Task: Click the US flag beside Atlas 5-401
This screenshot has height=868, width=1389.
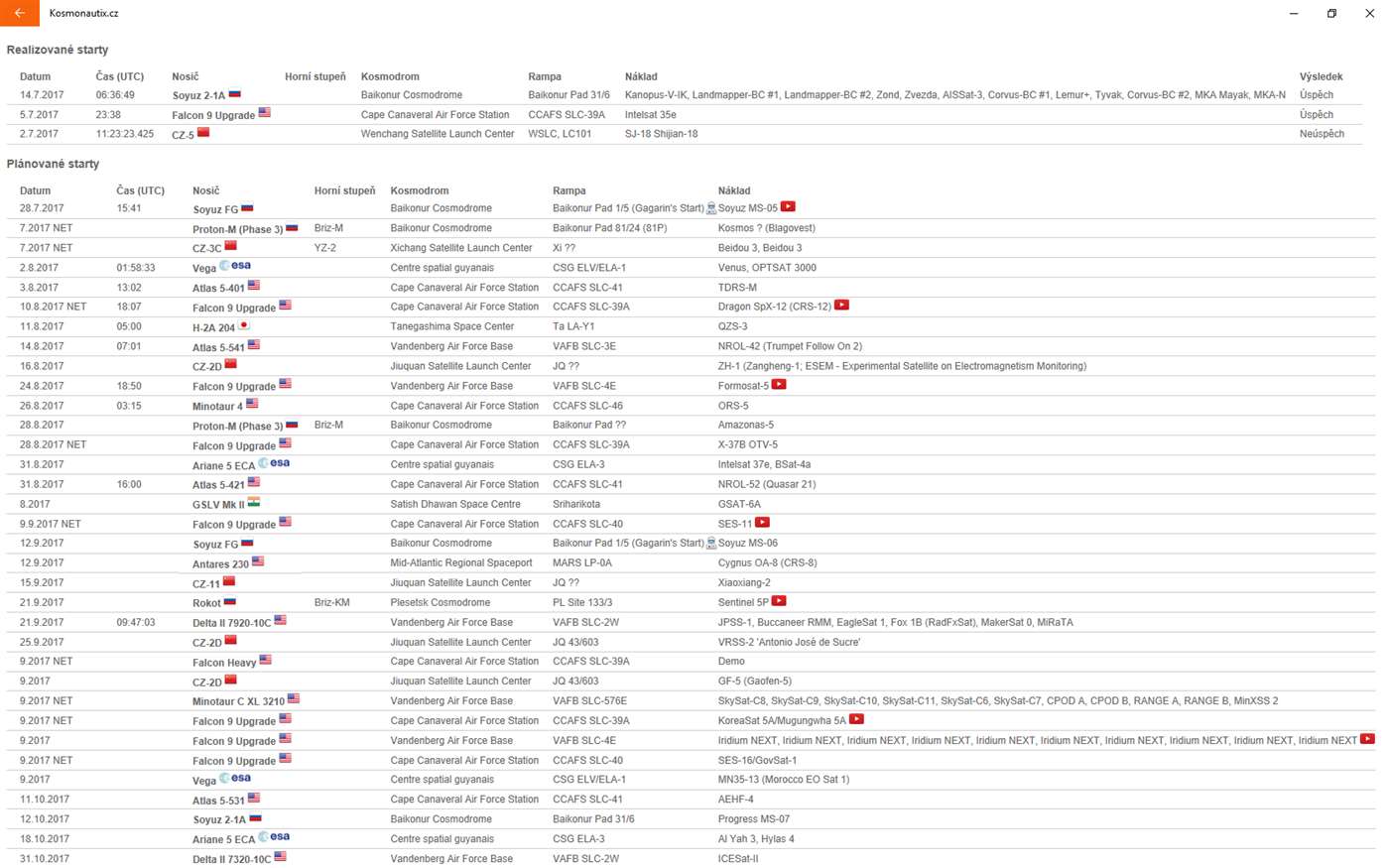Action: pyautogui.click(x=254, y=286)
